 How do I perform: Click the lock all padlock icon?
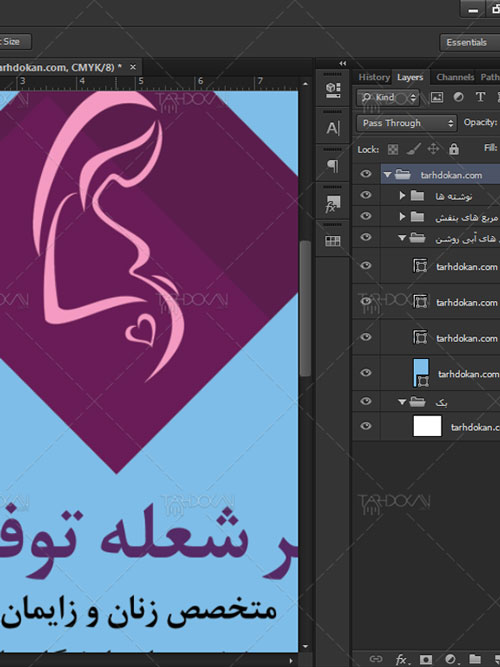[454, 149]
